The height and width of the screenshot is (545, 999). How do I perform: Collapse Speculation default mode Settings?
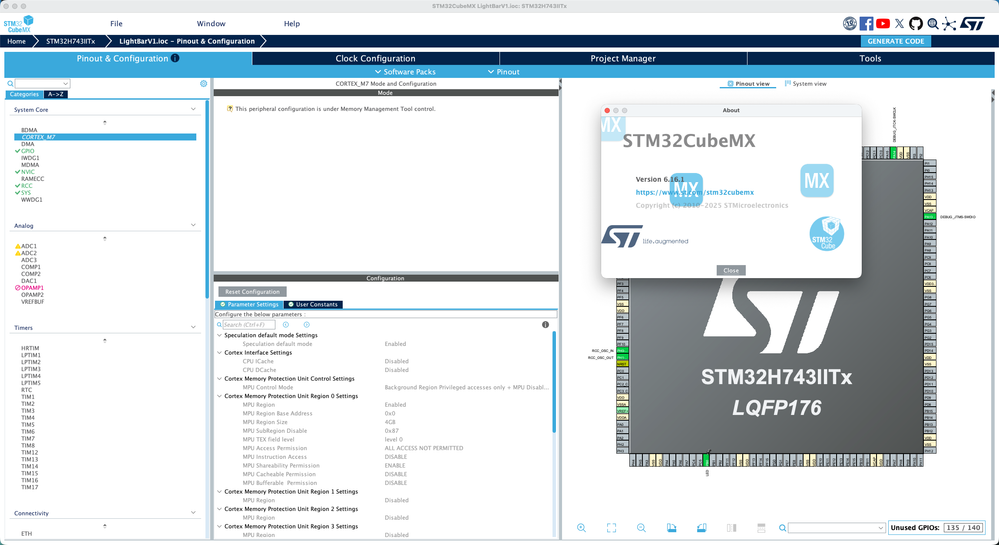[220, 335]
